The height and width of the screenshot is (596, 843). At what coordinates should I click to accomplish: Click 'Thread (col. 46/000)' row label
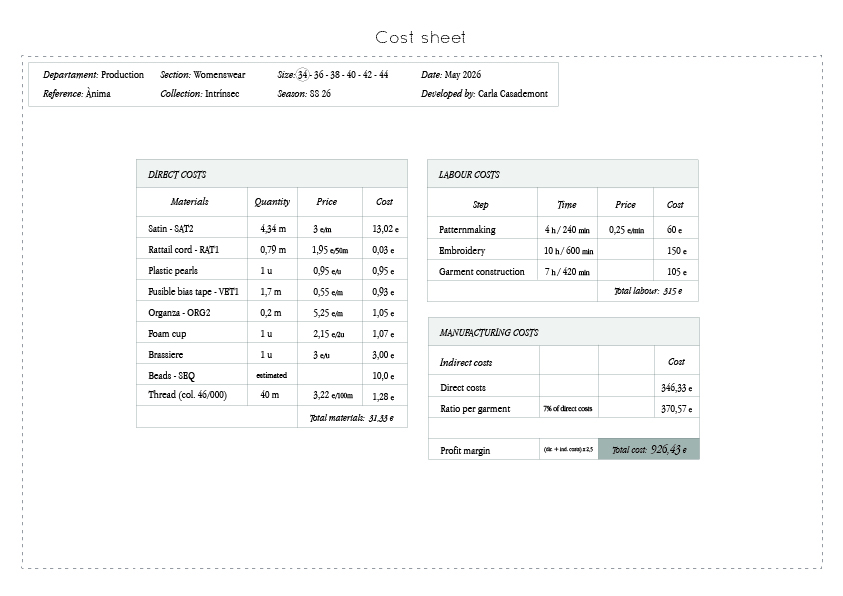tap(187, 394)
